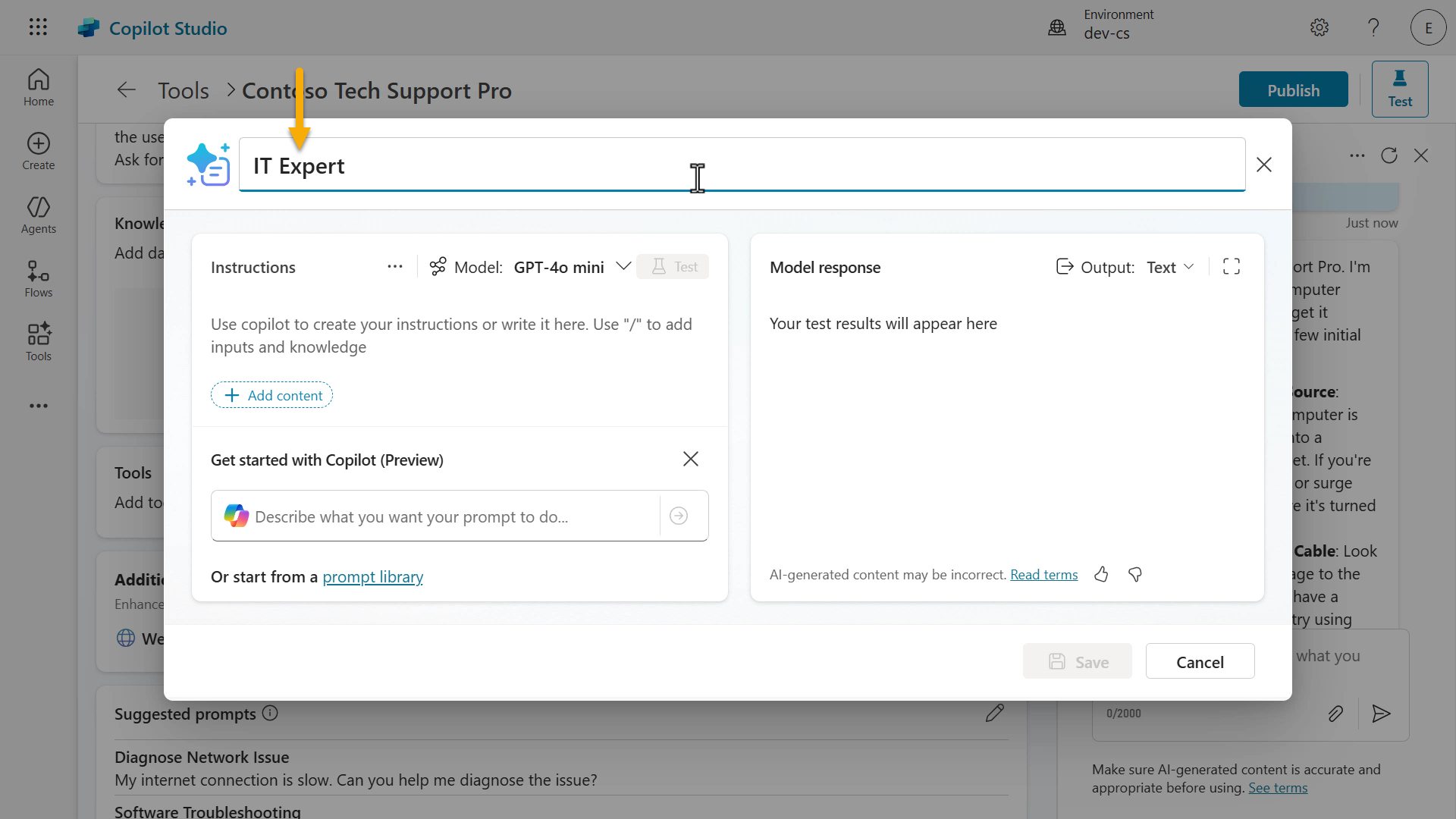The height and width of the screenshot is (819, 1456).
Task: Click the Publish button
Action: [1293, 89]
